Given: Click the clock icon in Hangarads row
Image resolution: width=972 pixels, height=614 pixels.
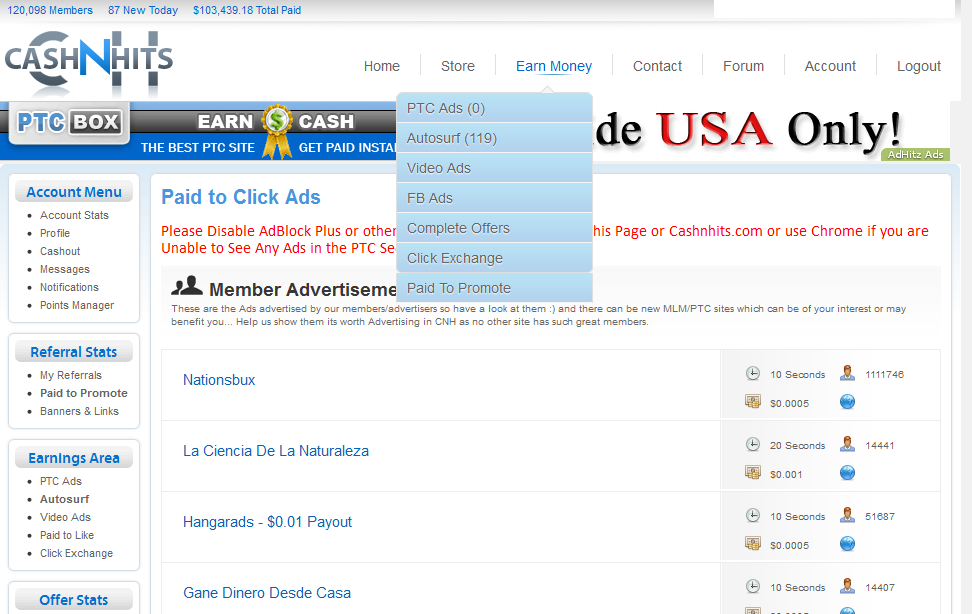Looking at the screenshot, I should coord(753,515).
